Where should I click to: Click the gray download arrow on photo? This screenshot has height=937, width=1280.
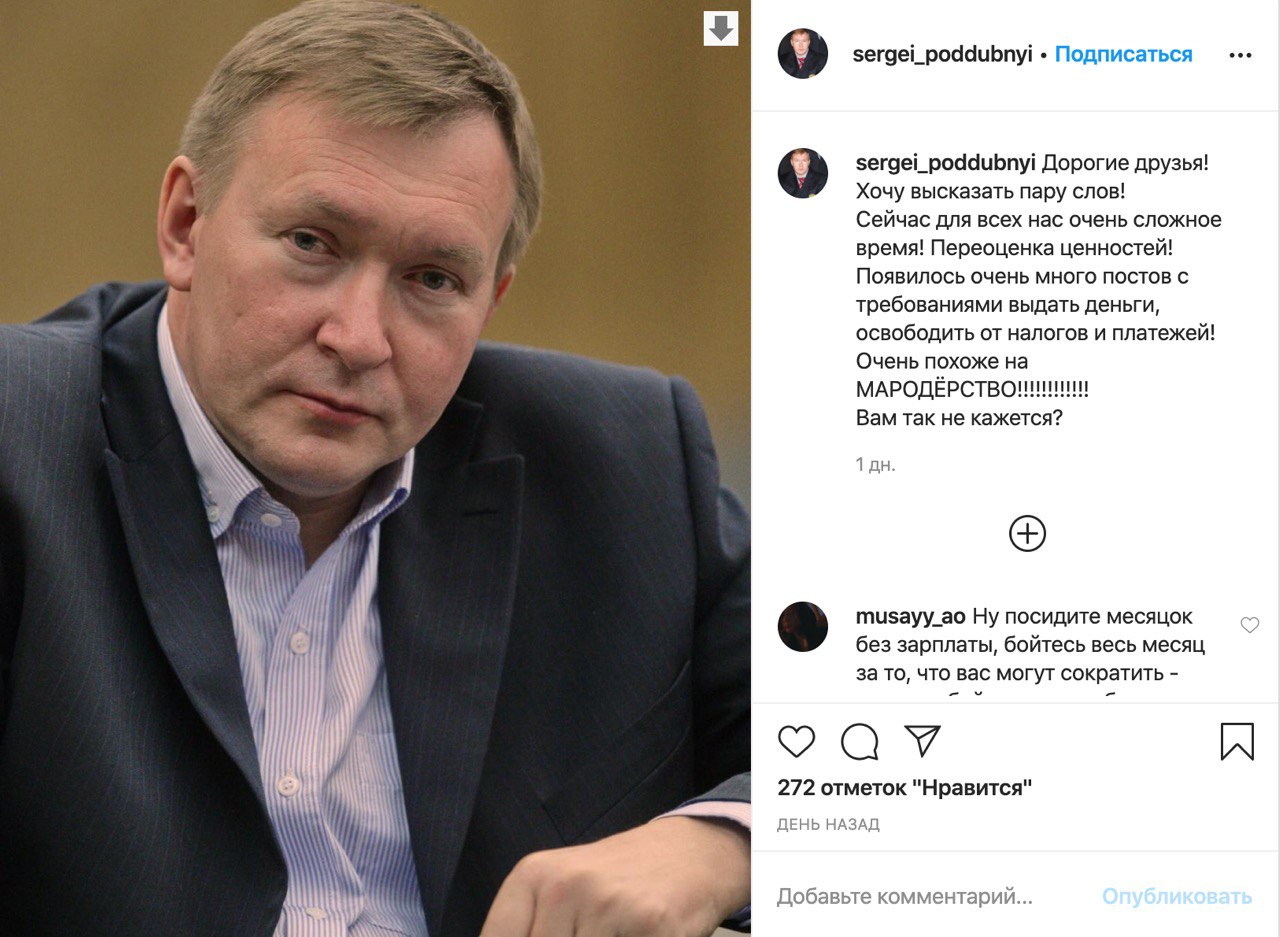click(x=721, y=29)
